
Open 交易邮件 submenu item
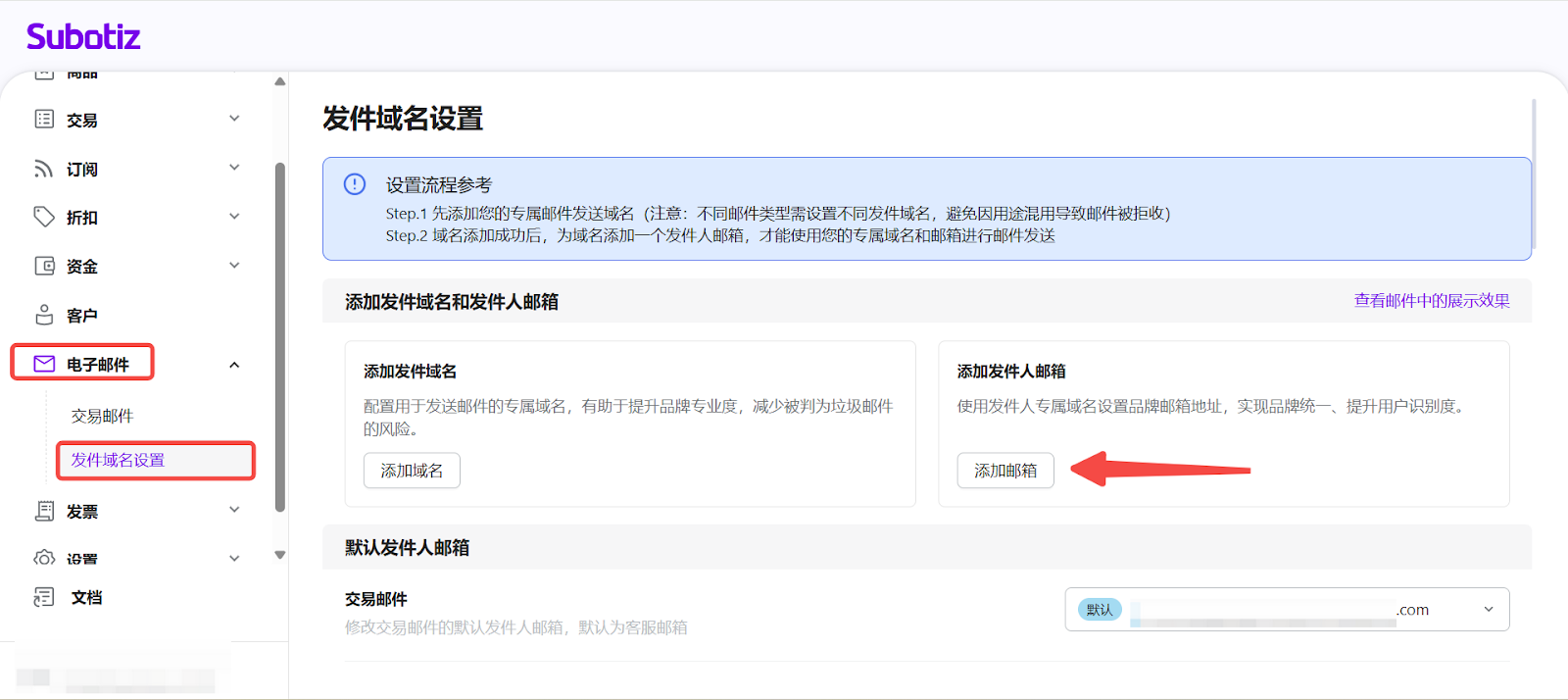[102, 416]
